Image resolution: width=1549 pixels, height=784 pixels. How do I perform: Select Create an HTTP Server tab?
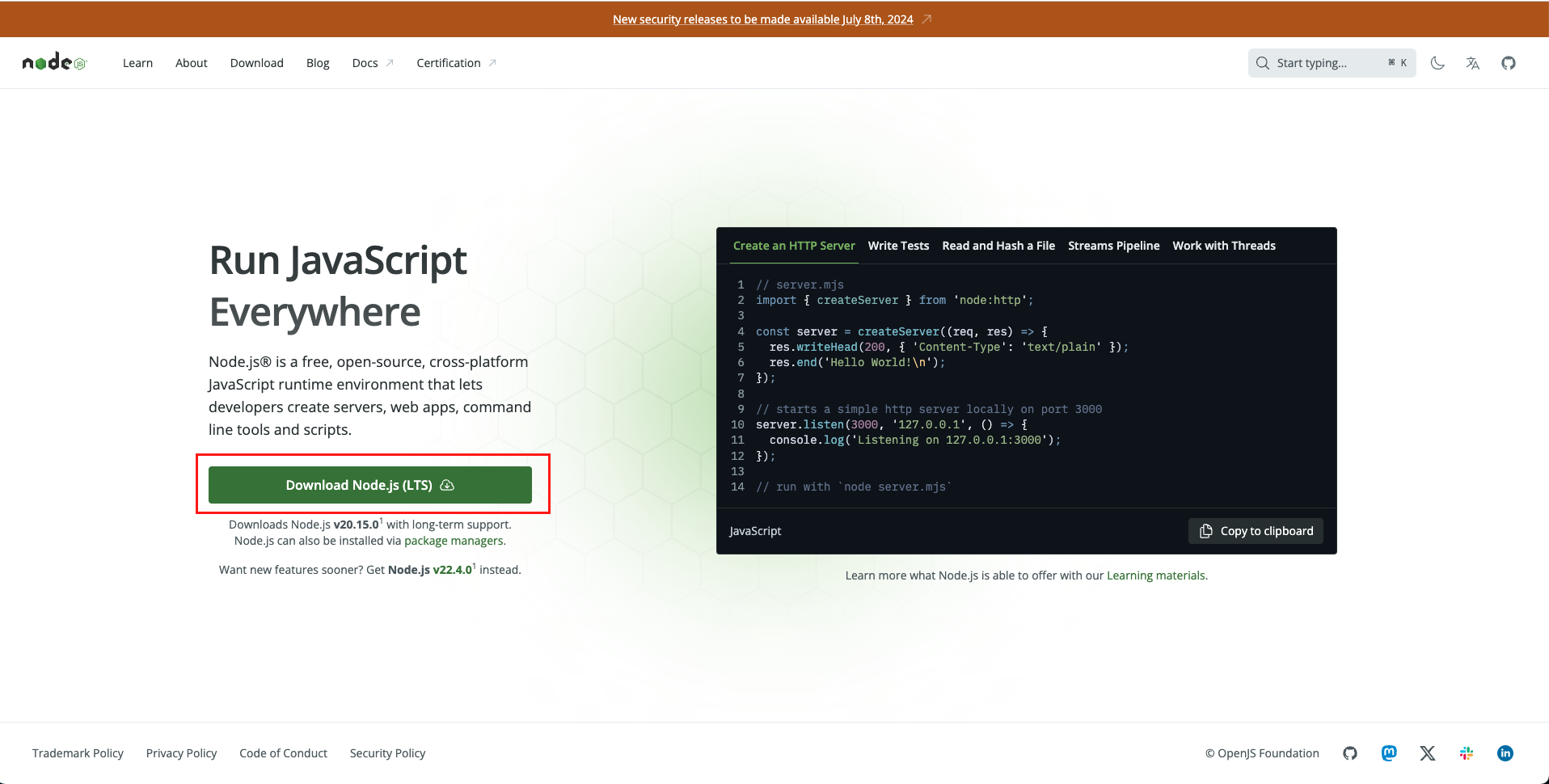click(794, 246)
